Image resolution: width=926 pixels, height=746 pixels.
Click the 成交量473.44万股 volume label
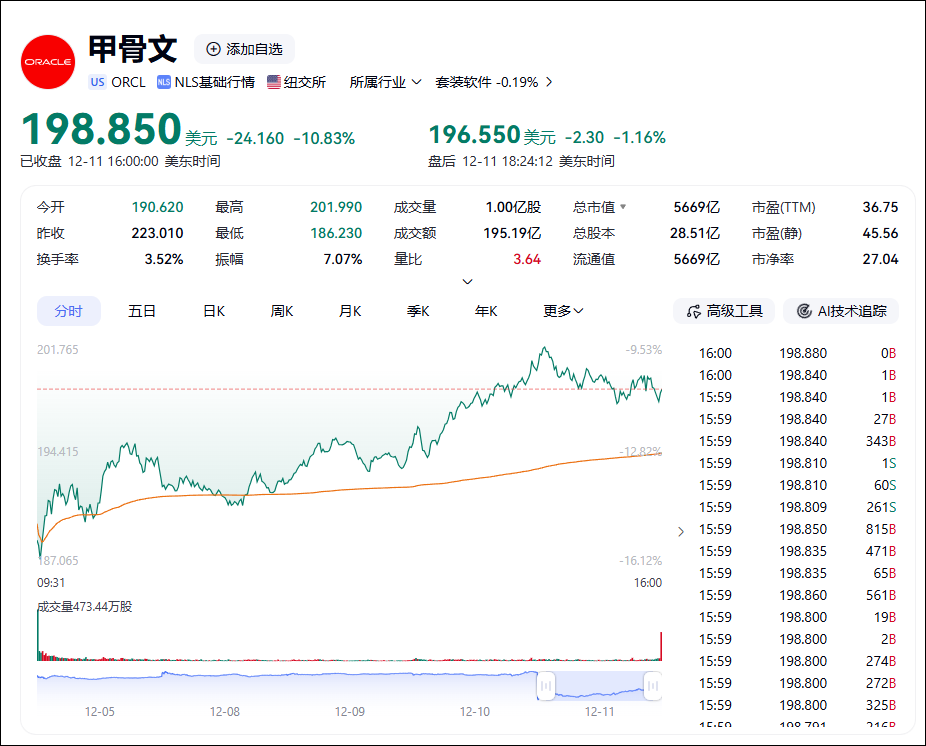click(x=84, y=607)
